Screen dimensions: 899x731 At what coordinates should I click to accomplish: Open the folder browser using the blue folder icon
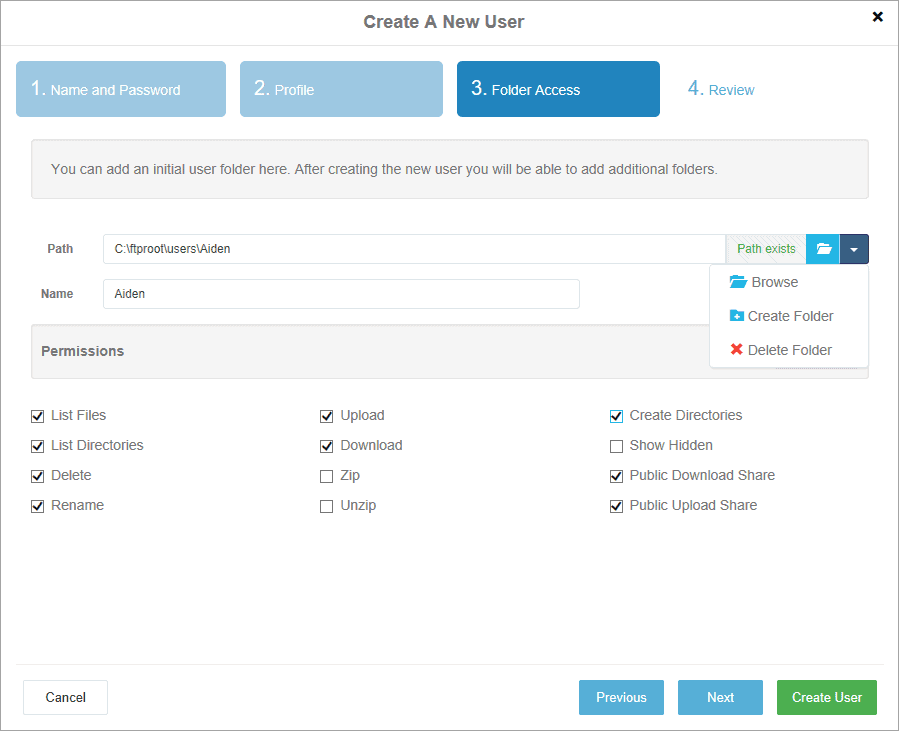coord(822,248)
